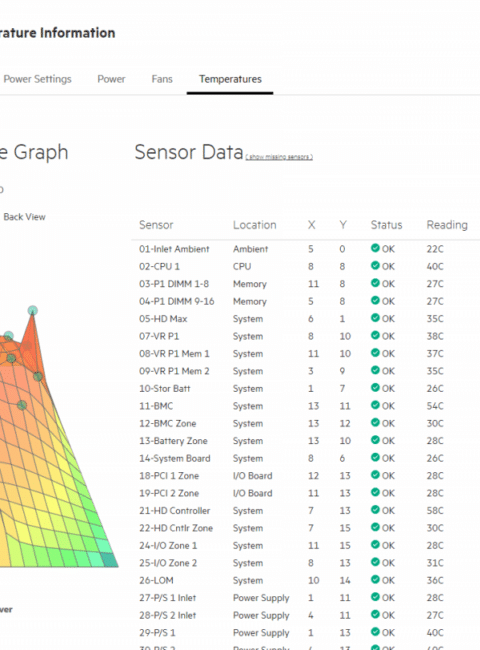480x650 pixels.
Task: Select the Power tab
Action: click(x=111, y=79)
